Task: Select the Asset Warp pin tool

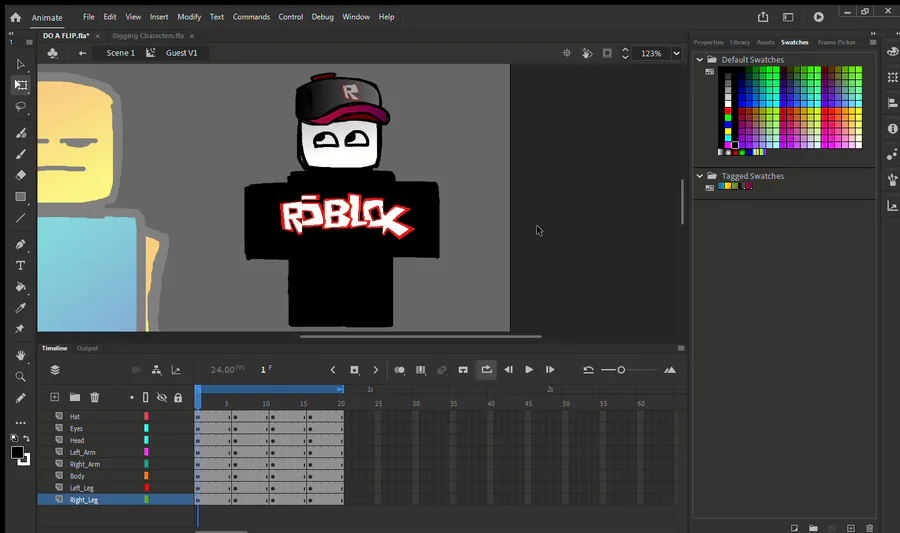Action: [x=21, y=329]
